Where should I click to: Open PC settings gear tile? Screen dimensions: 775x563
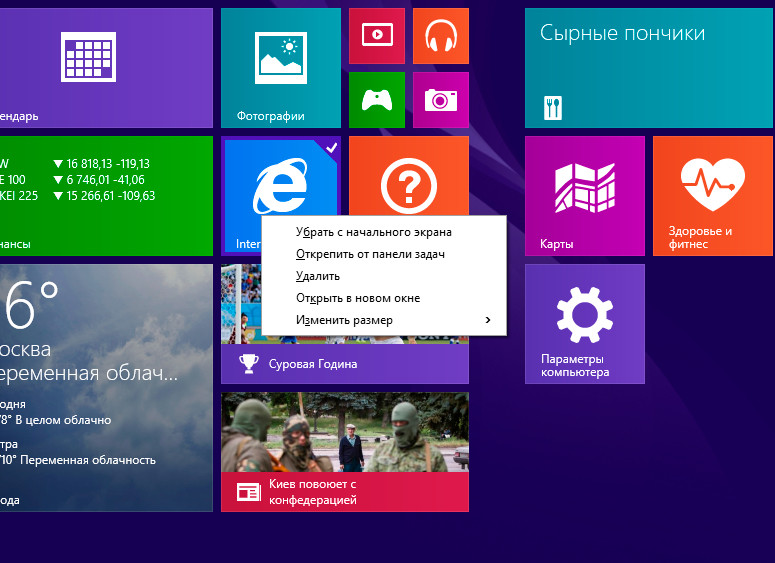584,323
